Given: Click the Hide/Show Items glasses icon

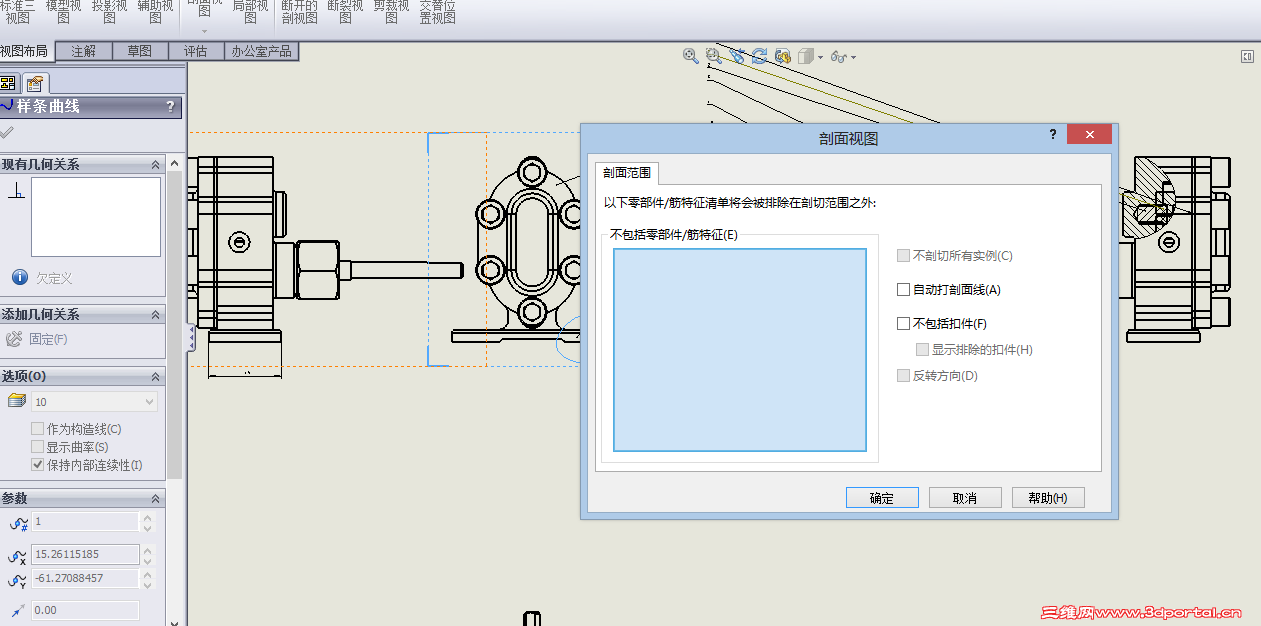Looking at the screenshot, I should coord(839,57).
